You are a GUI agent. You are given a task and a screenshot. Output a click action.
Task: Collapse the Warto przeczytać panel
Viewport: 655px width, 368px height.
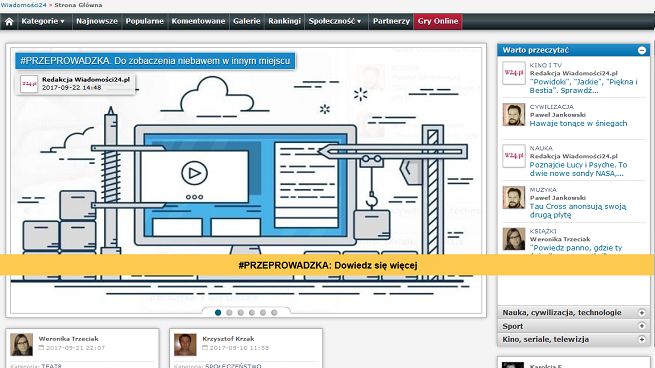[642, 50]
